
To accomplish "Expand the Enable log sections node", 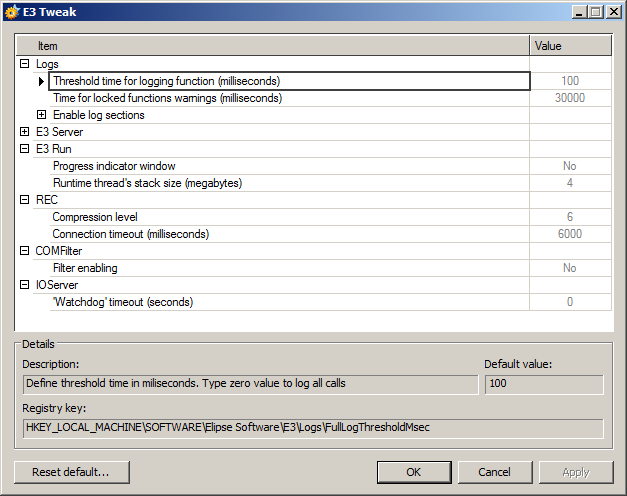I will pyautogui.click(x=42, y=115).
